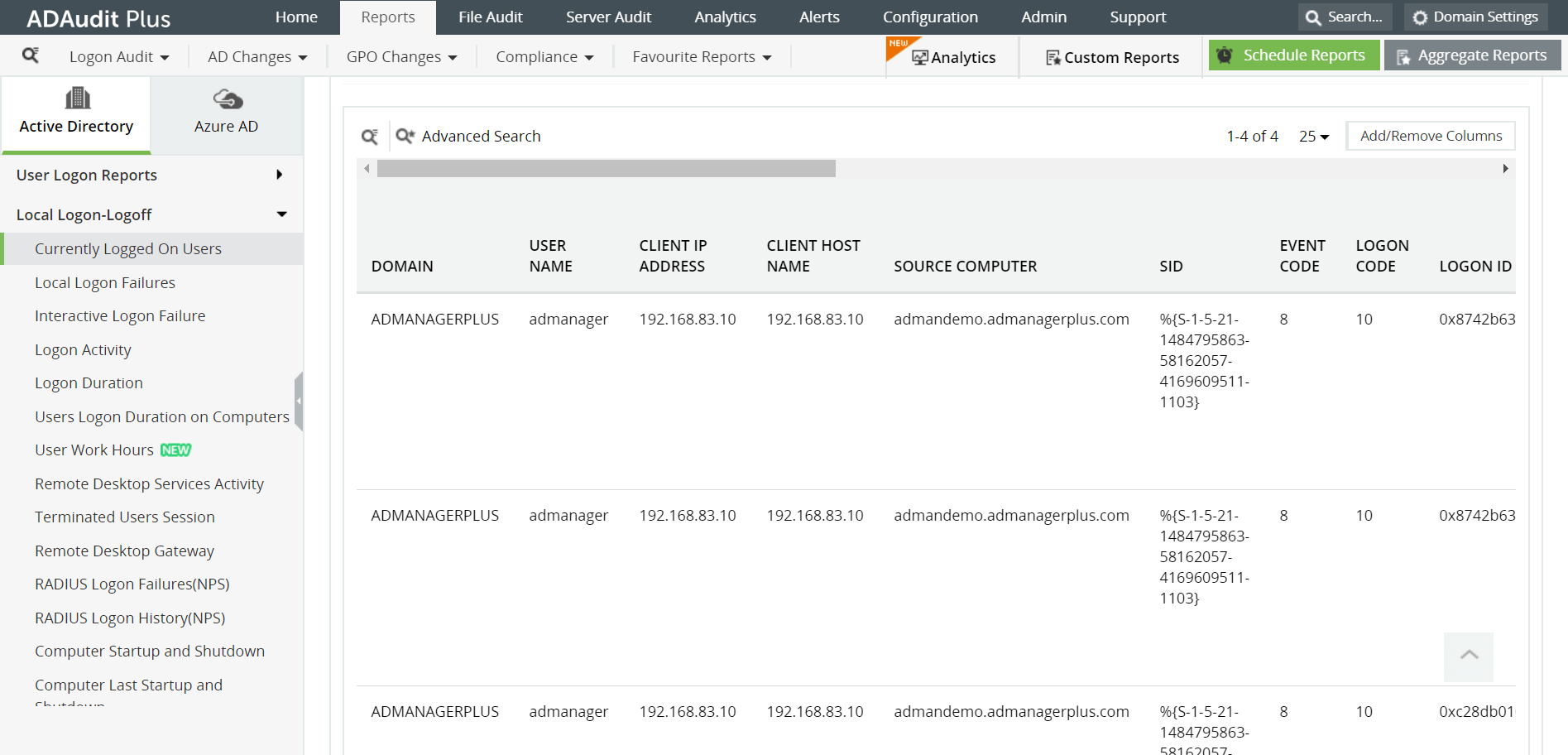Click the USER NAME column header
The height and width of the screenshot is (755, 1568).
(551, 256)
